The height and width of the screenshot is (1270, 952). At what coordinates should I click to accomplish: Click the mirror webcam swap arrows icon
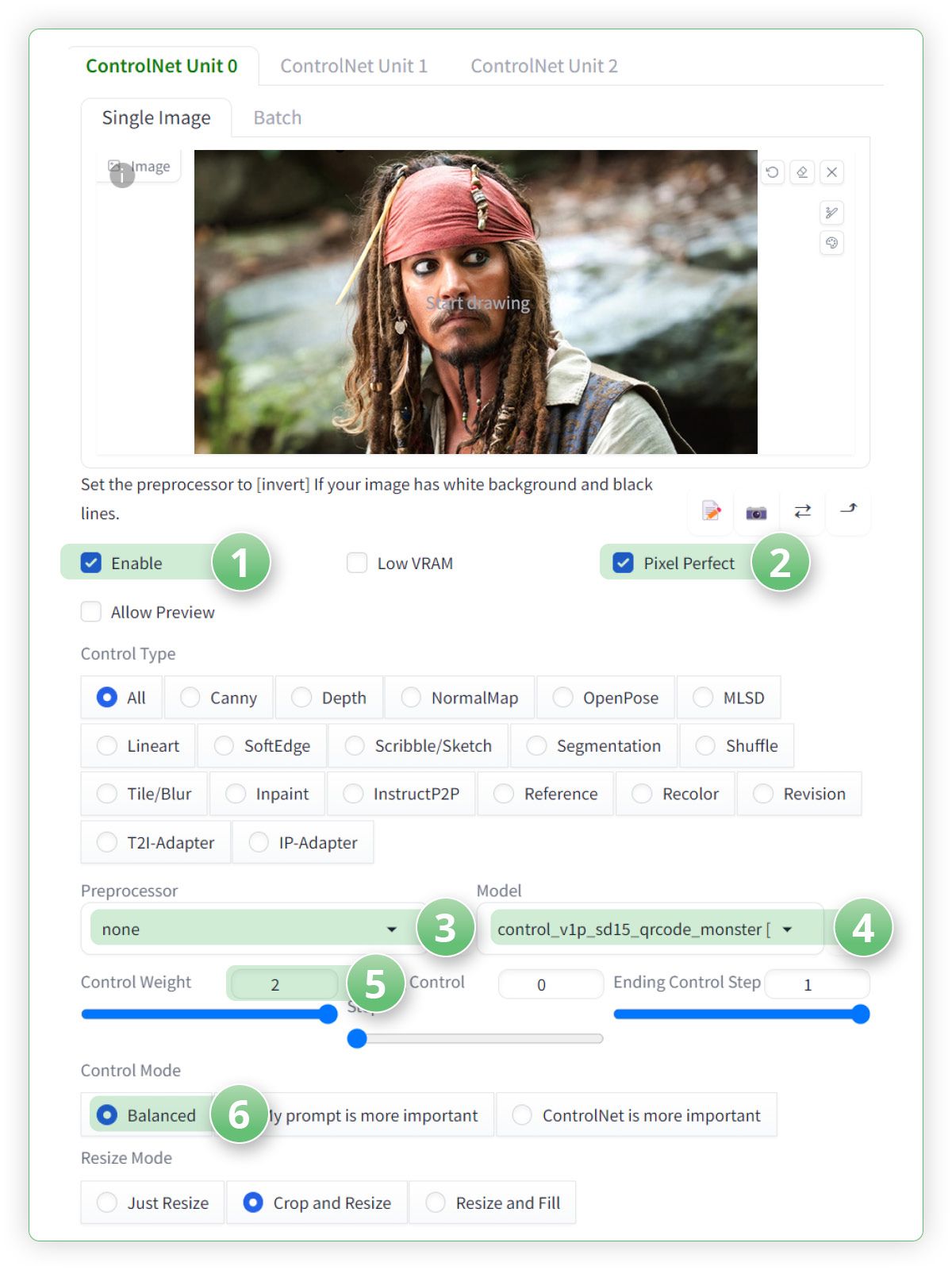click(x=802, y=511)
